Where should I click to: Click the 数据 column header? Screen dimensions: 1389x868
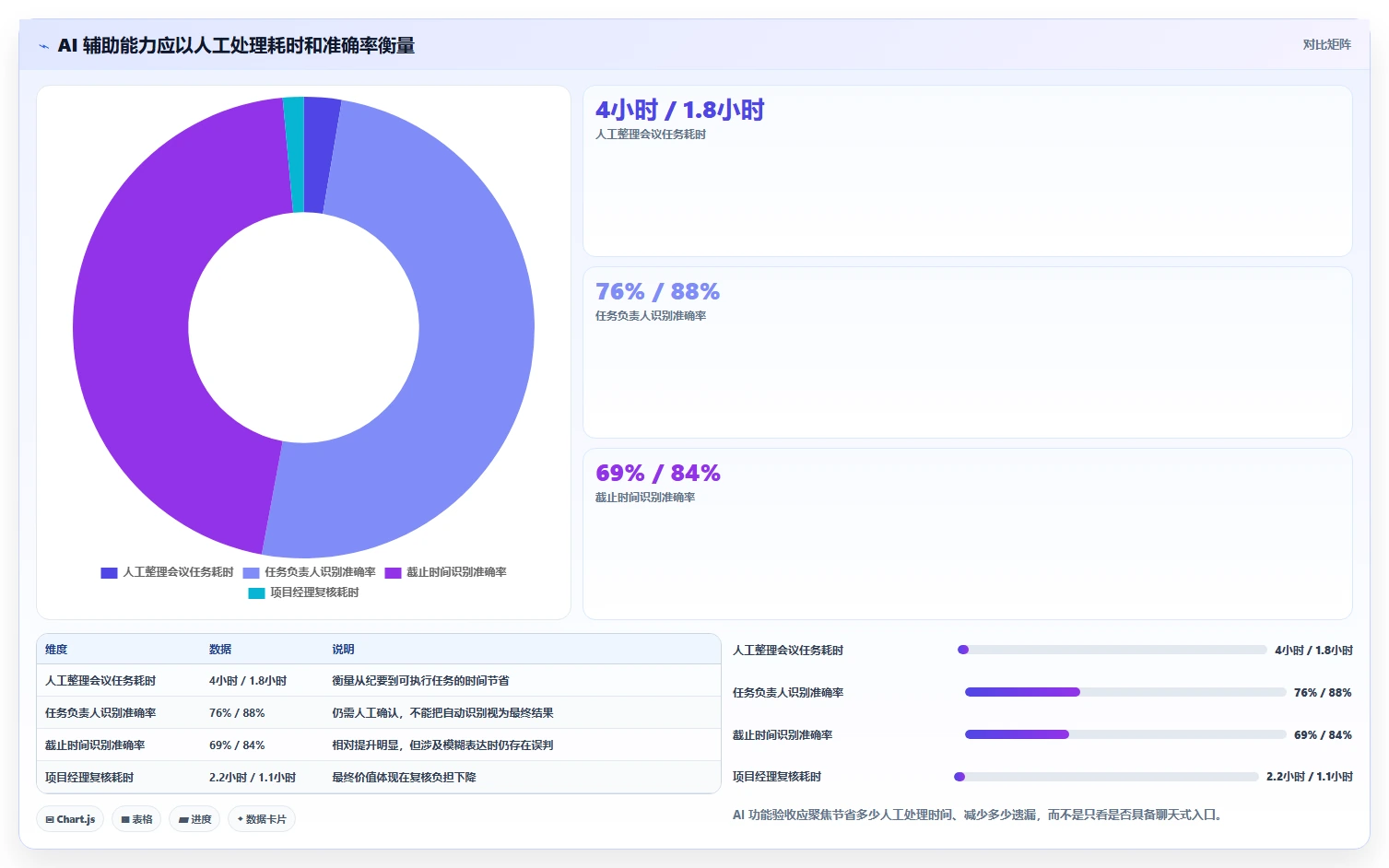pos(220,650)
